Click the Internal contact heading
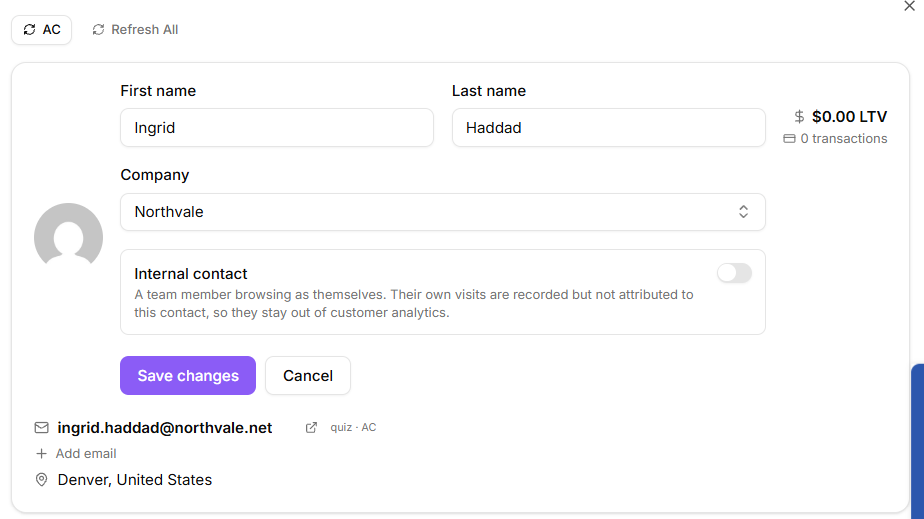The width and height of the screenshot is (924, 519). tap(190, 274)
